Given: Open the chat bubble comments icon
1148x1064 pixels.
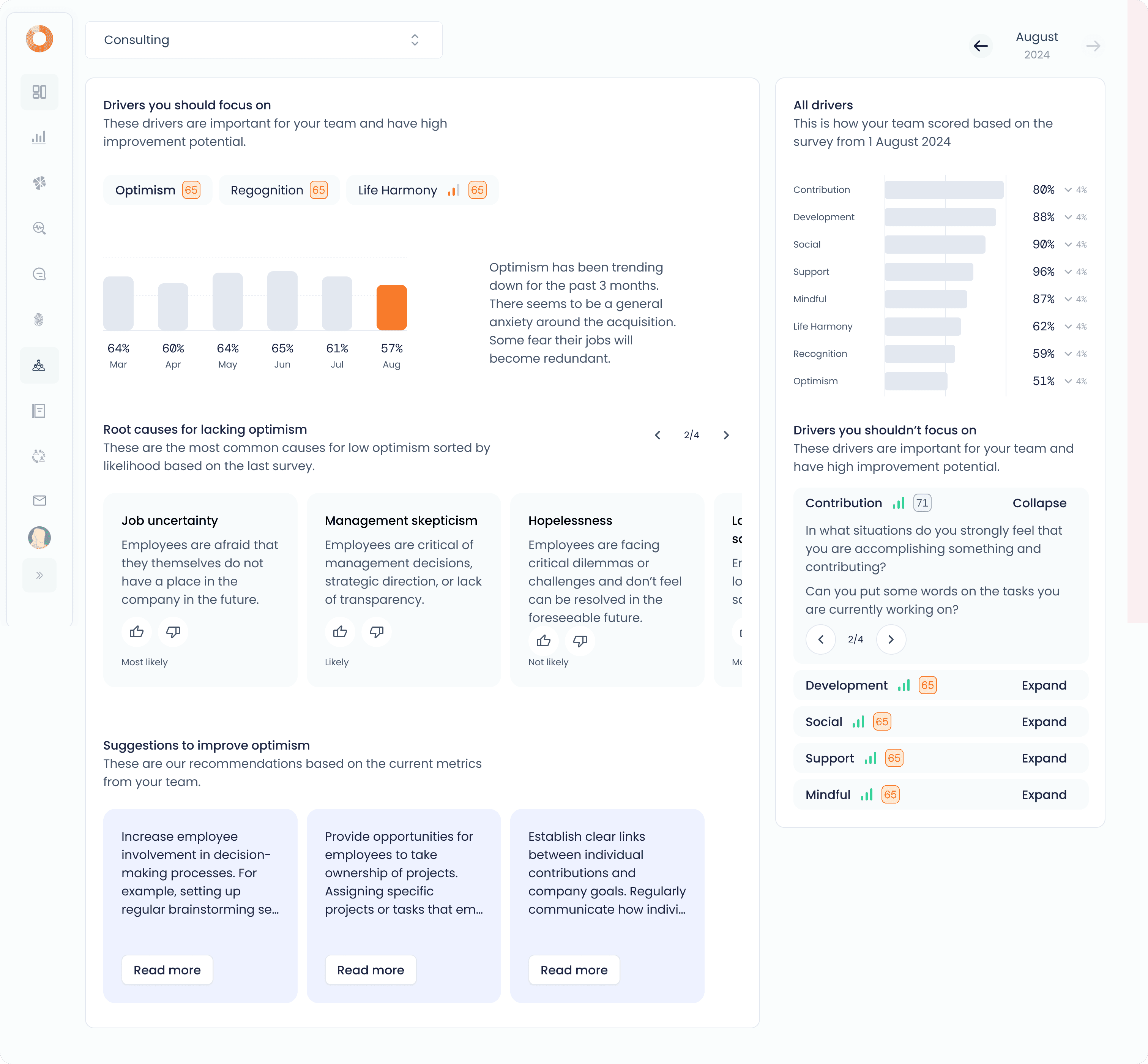Looking at the screenshot, I should pos(39,274).
